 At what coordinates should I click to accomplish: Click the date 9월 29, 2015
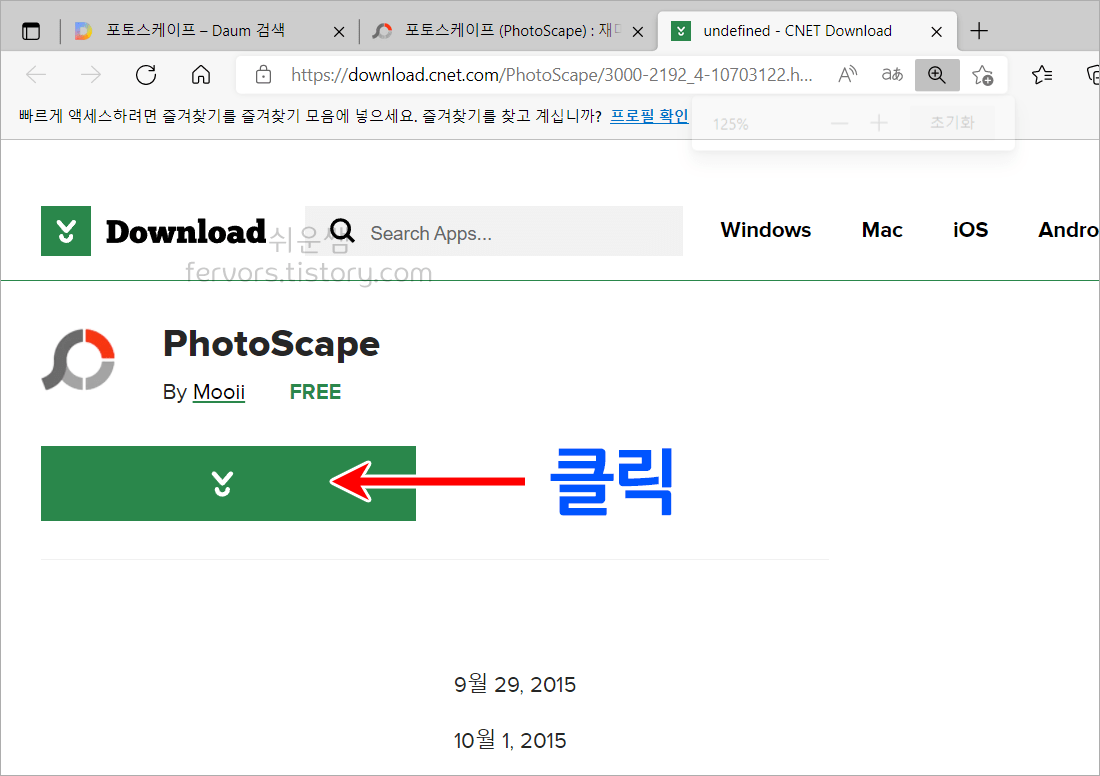[x=515, y=684]
